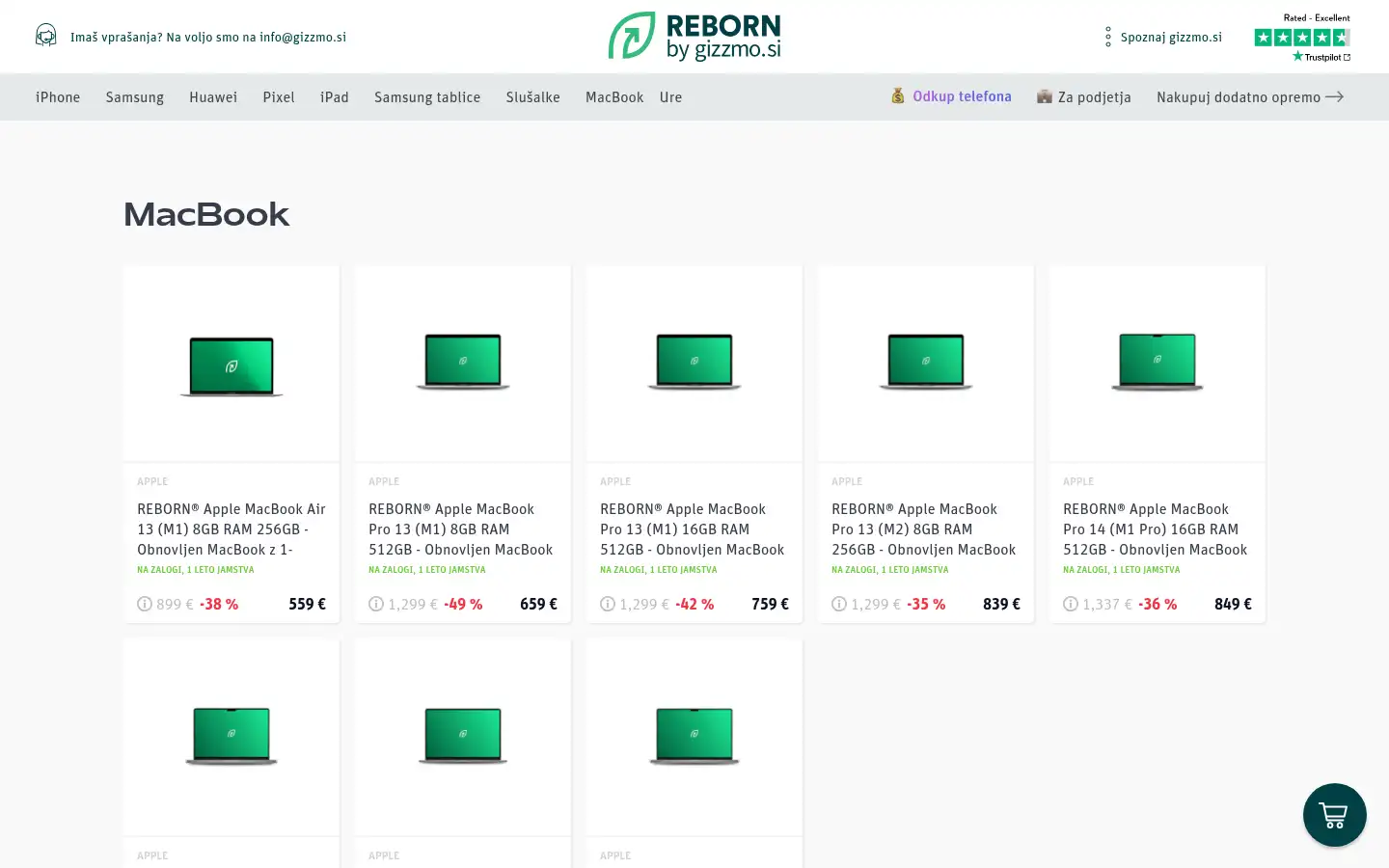Select the MacBook menu item
The image size is (1389, 868).
[x=614, y=97]
